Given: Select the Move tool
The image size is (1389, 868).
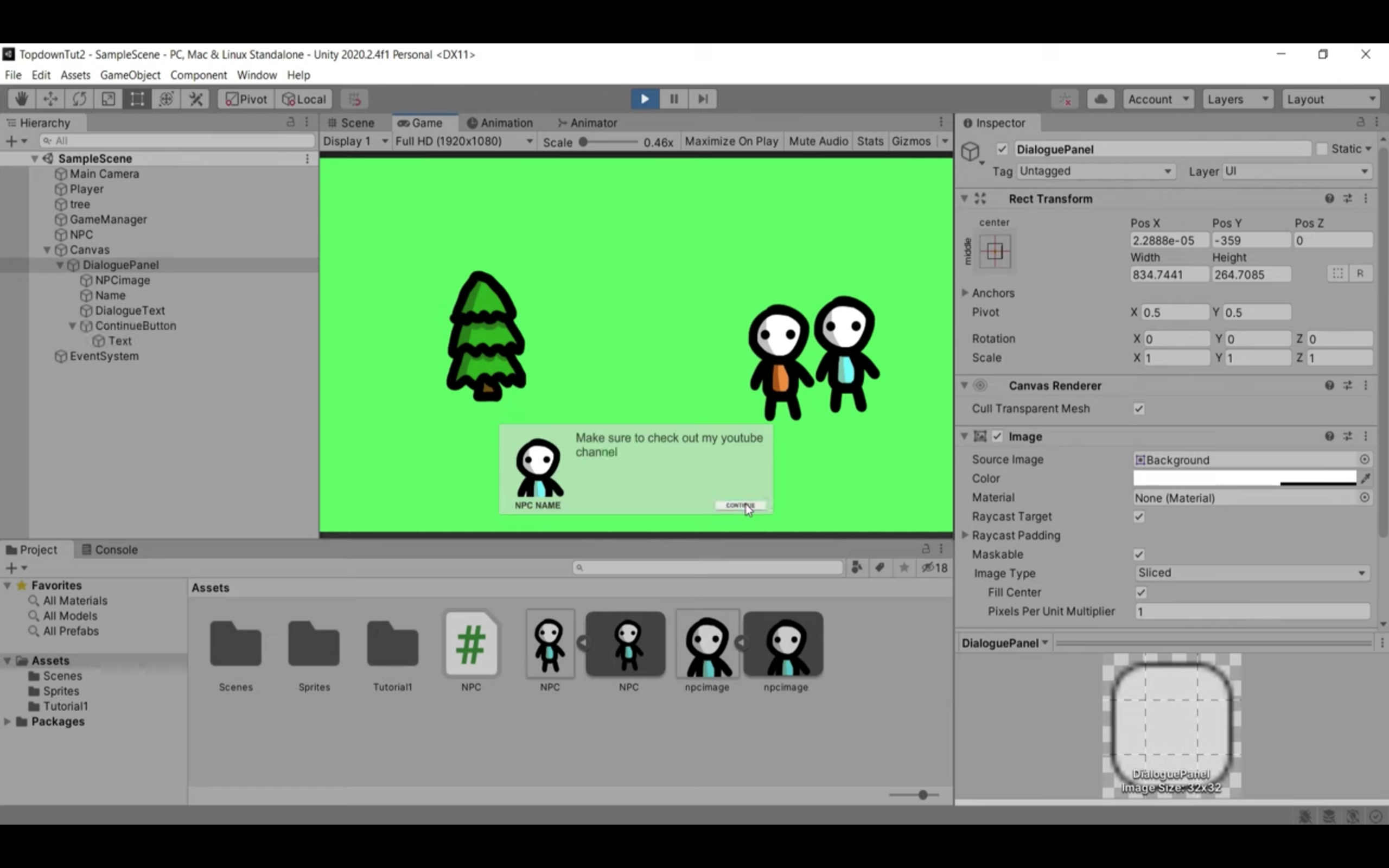Looking at the screenshot, I should point(50,99).
